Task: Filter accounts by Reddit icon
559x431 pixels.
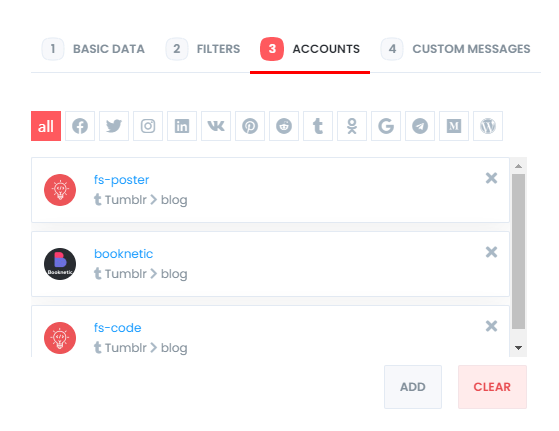Action: click(x=284, y=126)
